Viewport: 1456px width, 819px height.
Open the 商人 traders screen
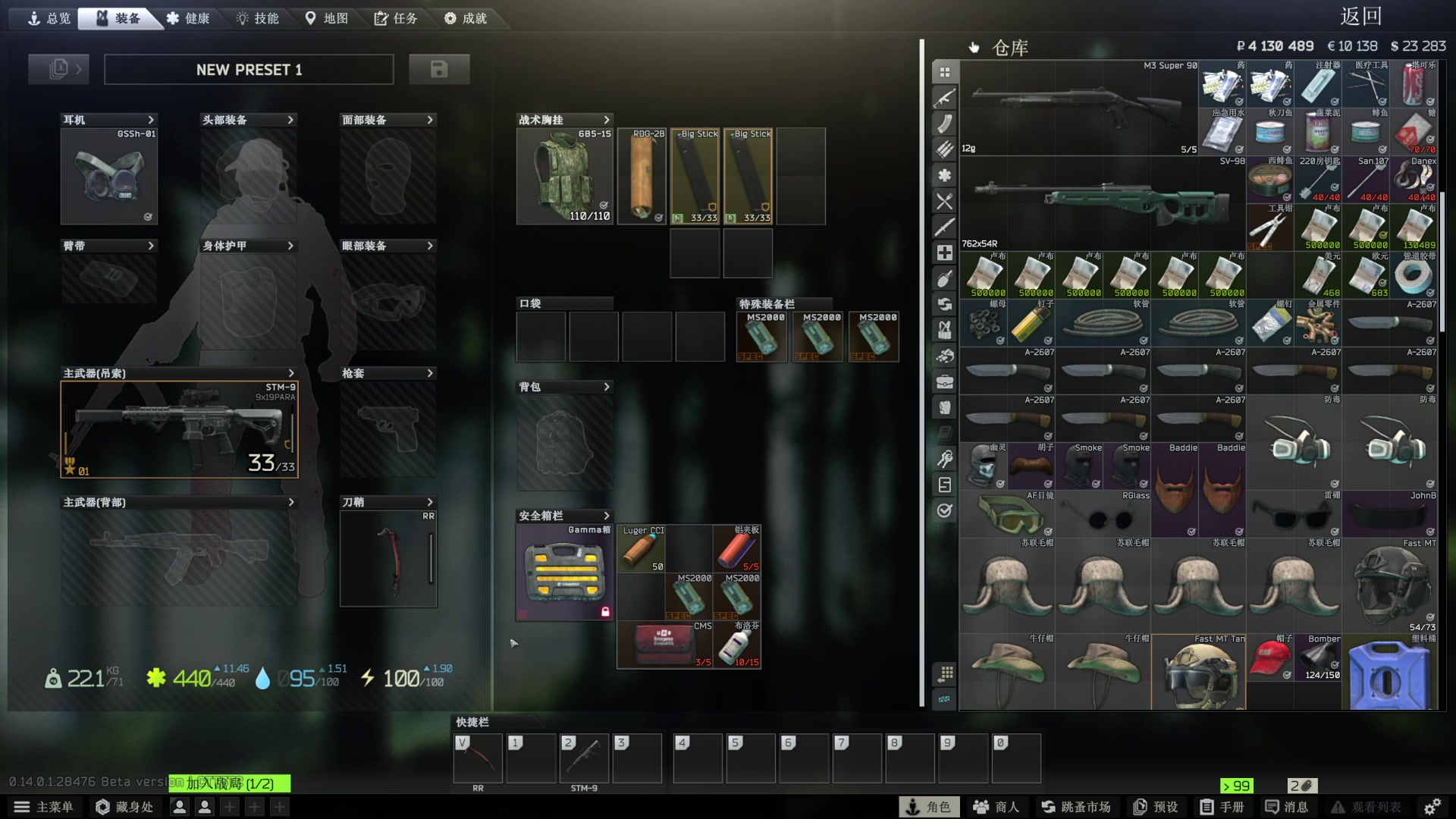coord(996,807)
